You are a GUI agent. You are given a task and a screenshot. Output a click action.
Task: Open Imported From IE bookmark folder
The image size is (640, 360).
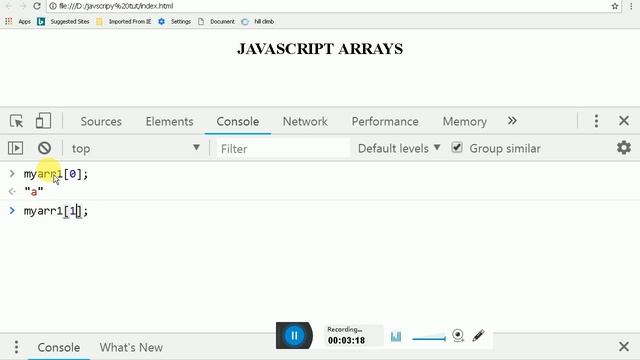point(124,22)
